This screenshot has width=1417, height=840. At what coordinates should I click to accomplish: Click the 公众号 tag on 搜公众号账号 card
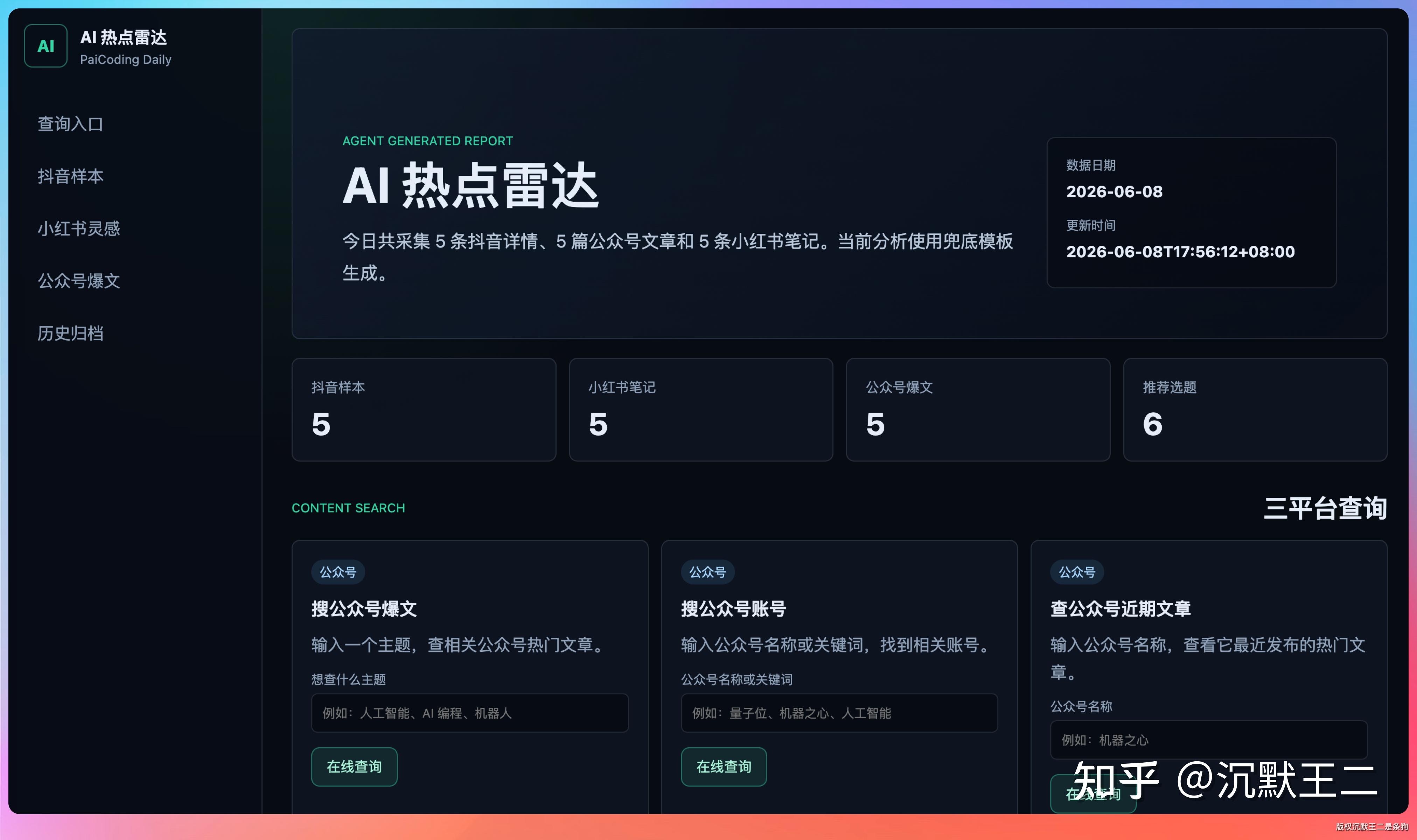point(708,572)
